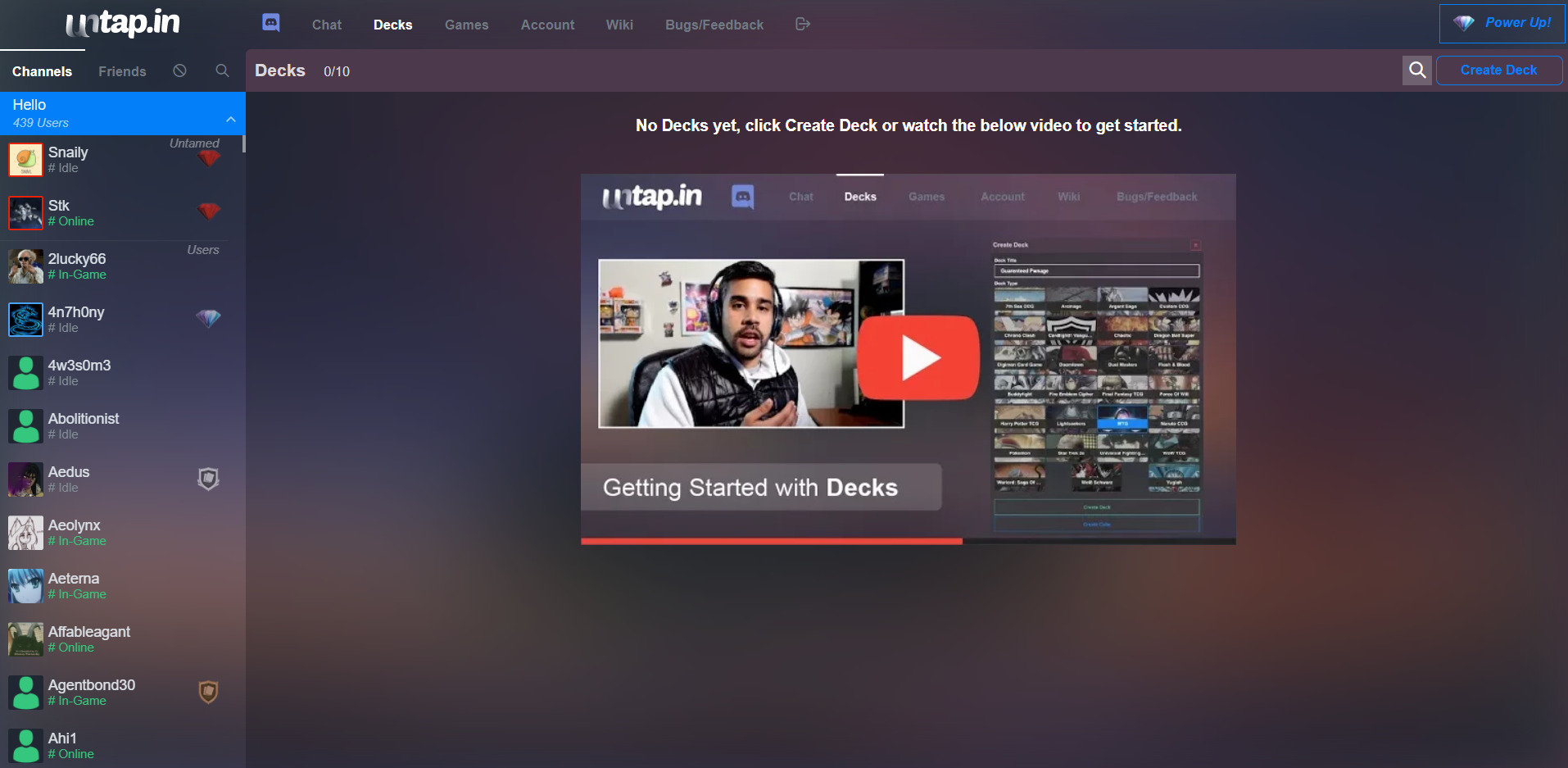
Task: Click 2lucky66's avatar
Action: [25, 266]
